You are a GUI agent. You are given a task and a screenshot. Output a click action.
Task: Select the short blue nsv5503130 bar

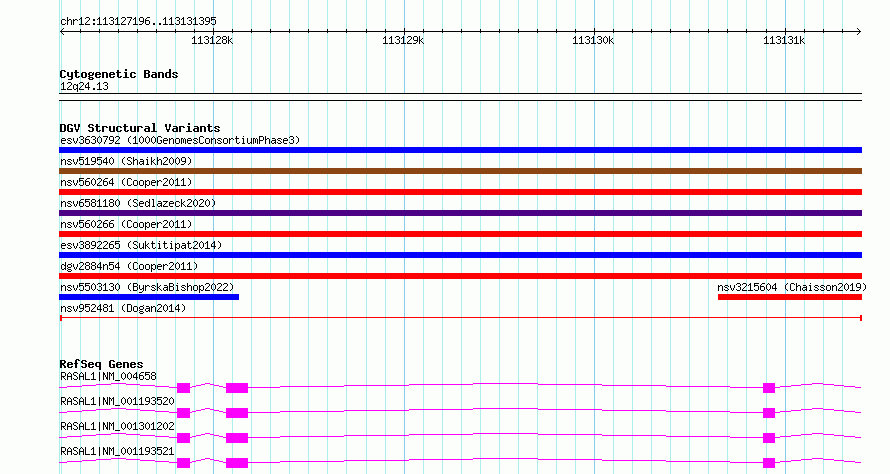149,297
